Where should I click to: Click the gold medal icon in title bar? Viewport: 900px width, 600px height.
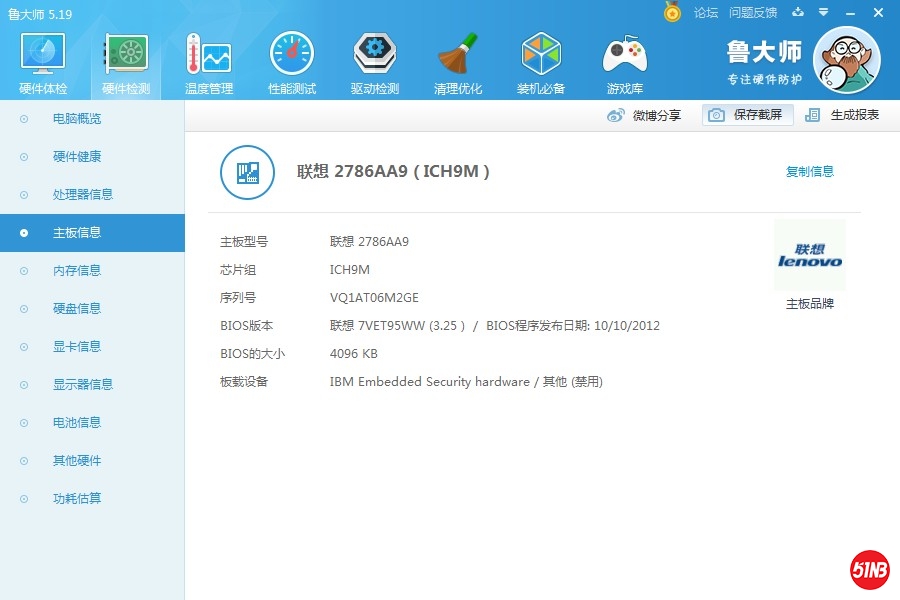point(673,12)
